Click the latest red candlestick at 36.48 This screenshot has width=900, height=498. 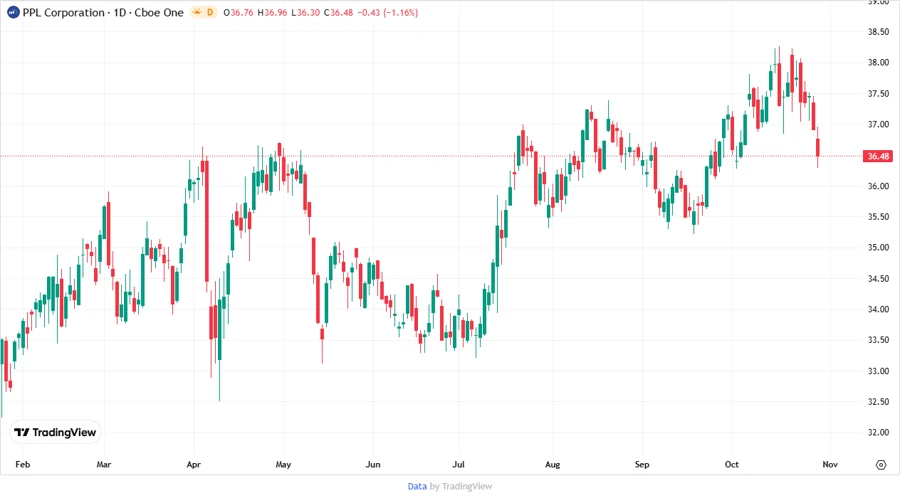click(x=818, y=147)
